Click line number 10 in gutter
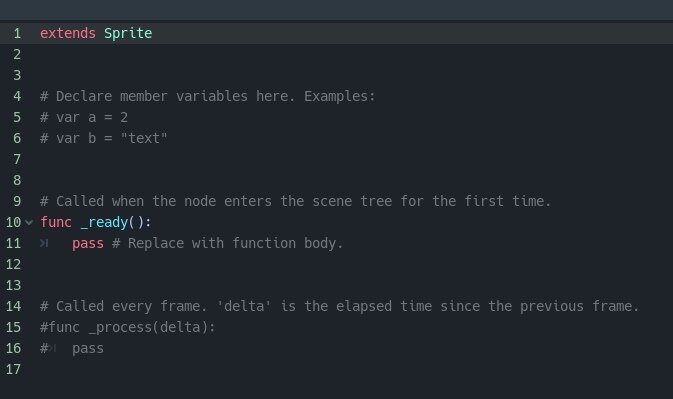The height and width of the screenshot is (399, 673). pos(13,222)
